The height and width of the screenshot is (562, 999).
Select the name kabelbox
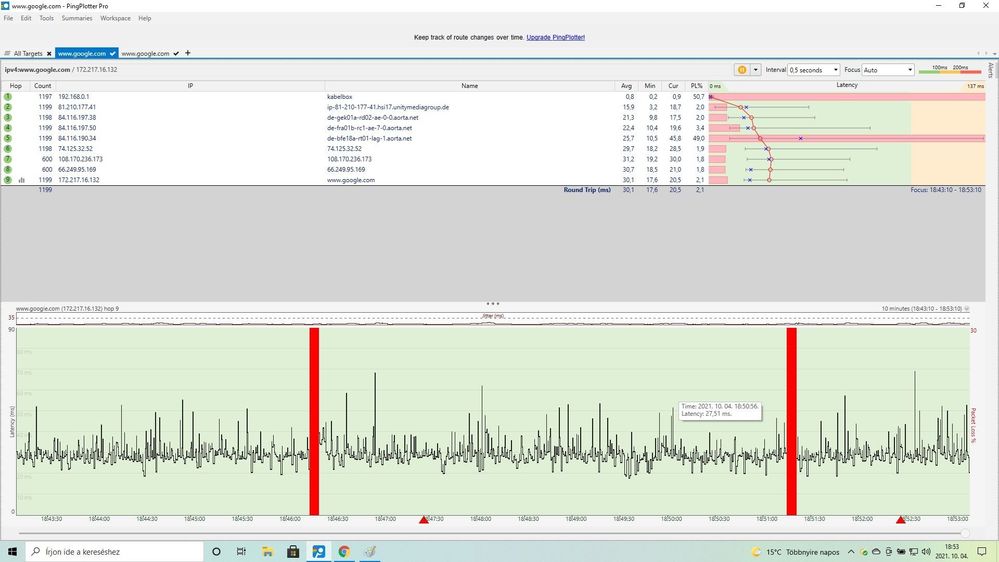point(340,97)
